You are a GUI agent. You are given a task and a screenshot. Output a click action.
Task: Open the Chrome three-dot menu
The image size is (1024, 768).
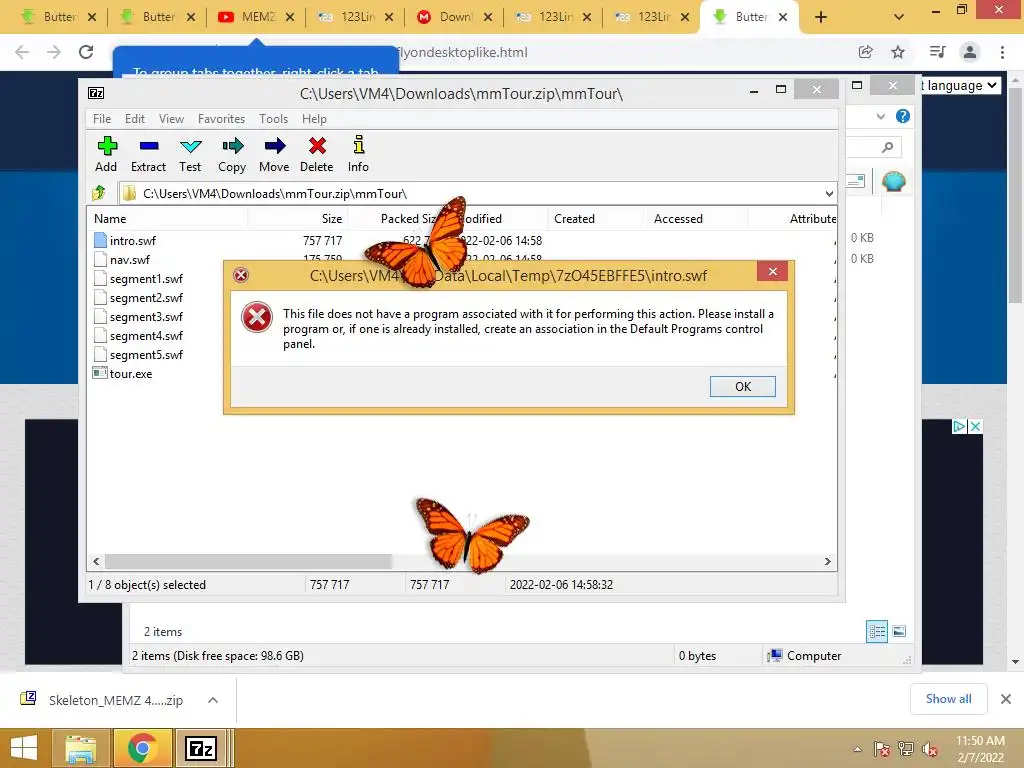[1002, 52]
